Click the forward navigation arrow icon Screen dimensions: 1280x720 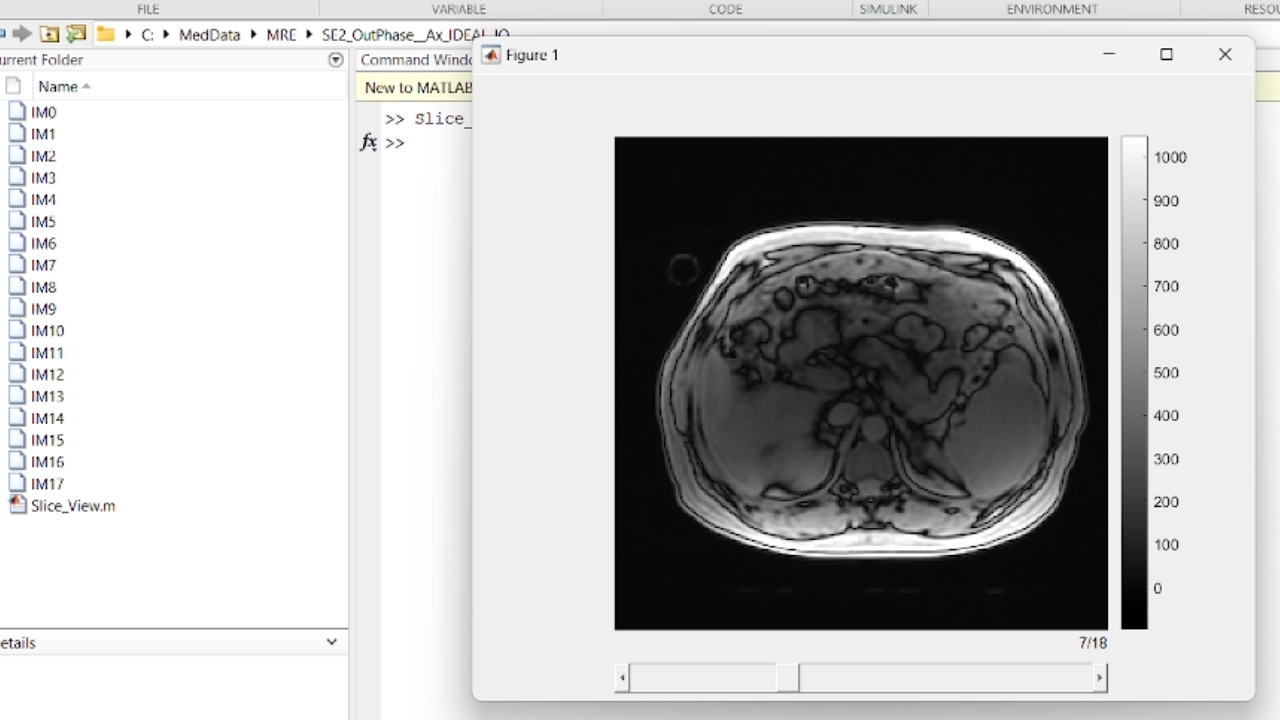pos(22,34)
